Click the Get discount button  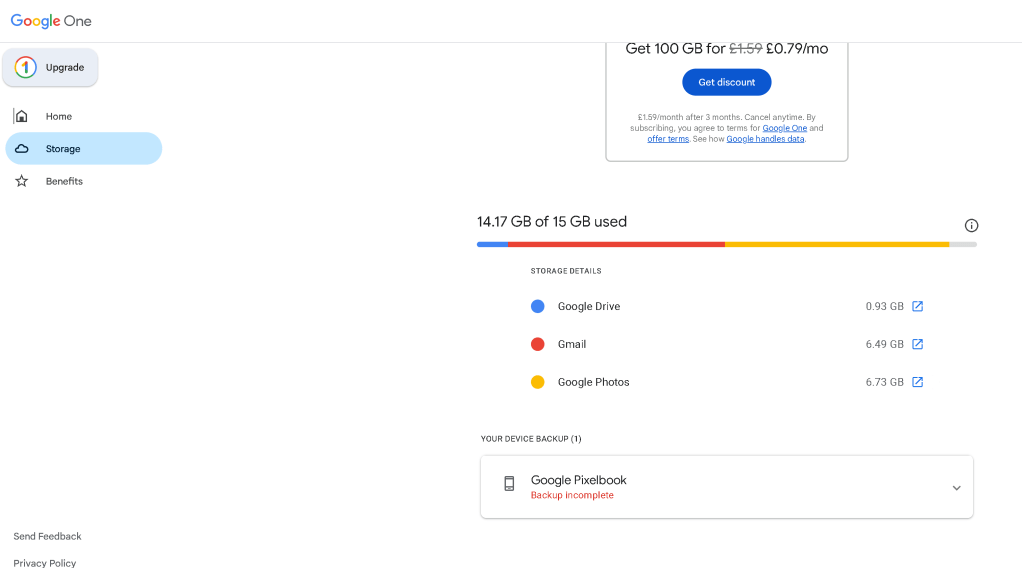(727, 82)
